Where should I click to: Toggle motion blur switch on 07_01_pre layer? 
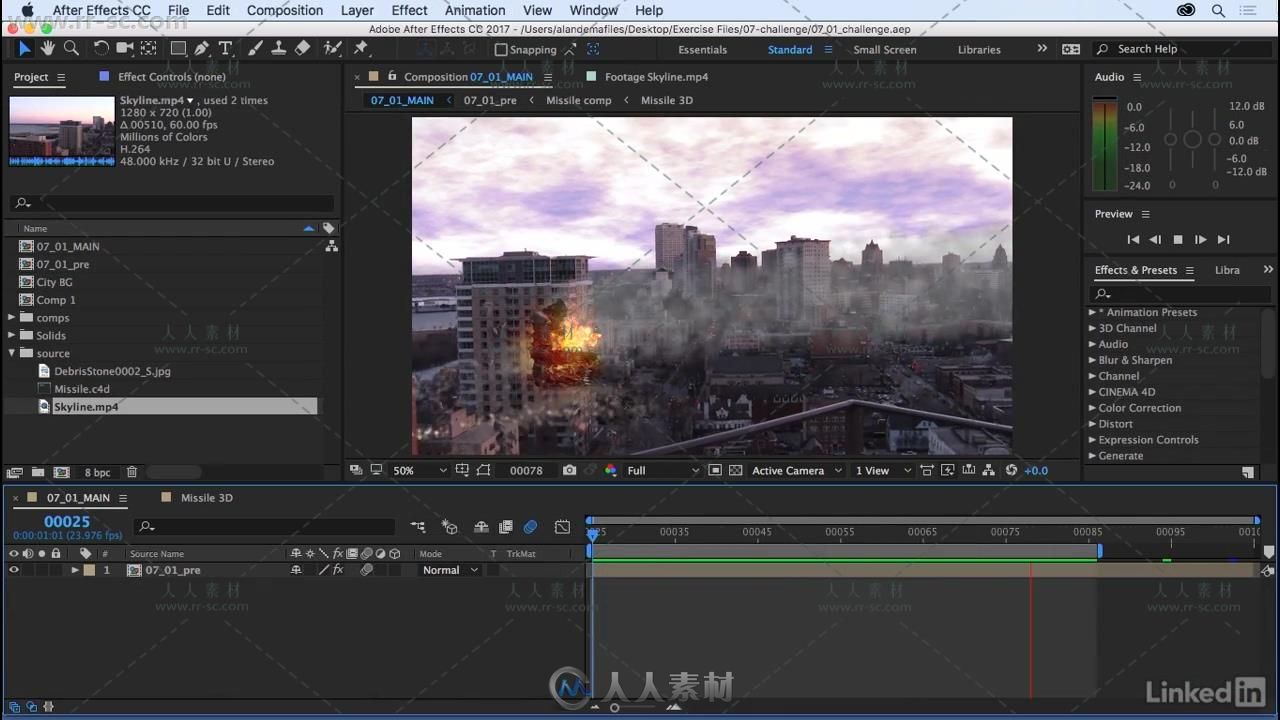pos(366,570)
